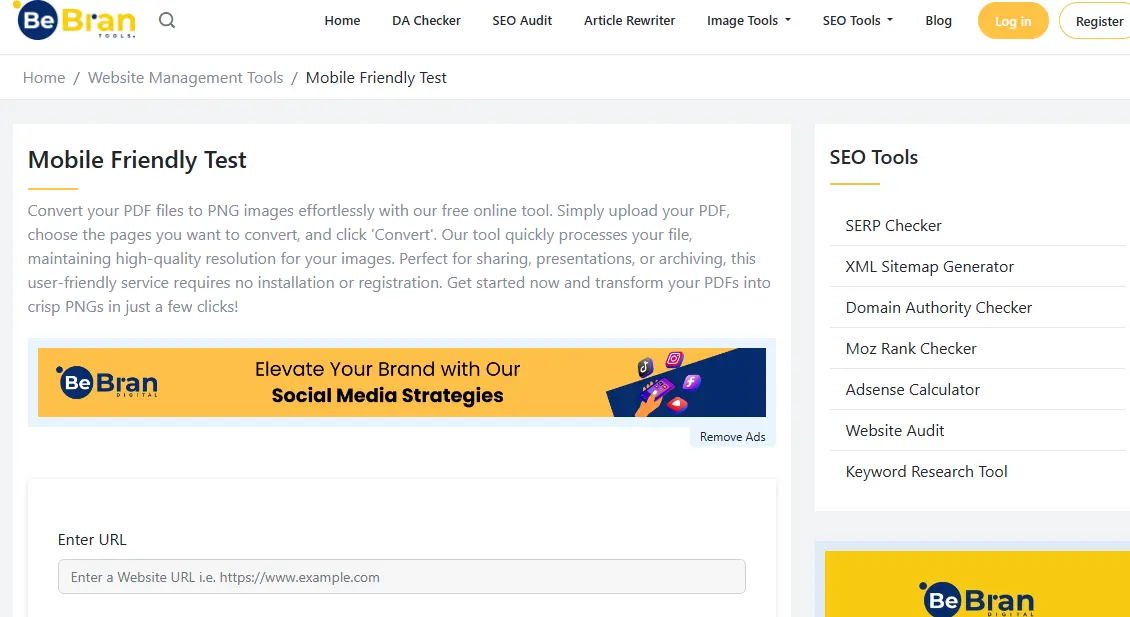Click the Register button
The height and width of the screenshot is (617, 1130).
point(1097,21)
